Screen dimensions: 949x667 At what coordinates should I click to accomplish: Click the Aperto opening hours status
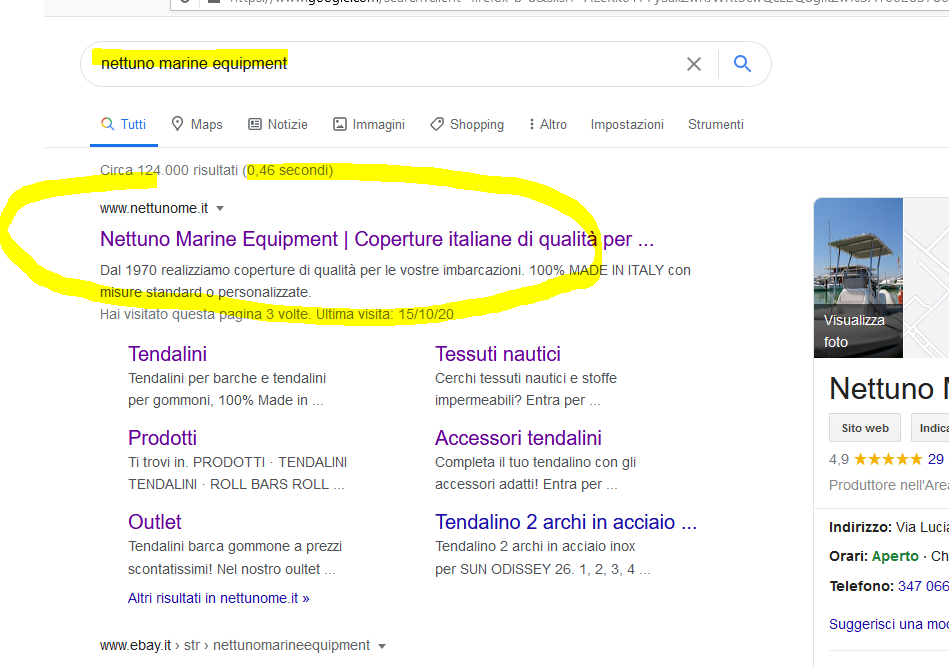click(895, 556)
